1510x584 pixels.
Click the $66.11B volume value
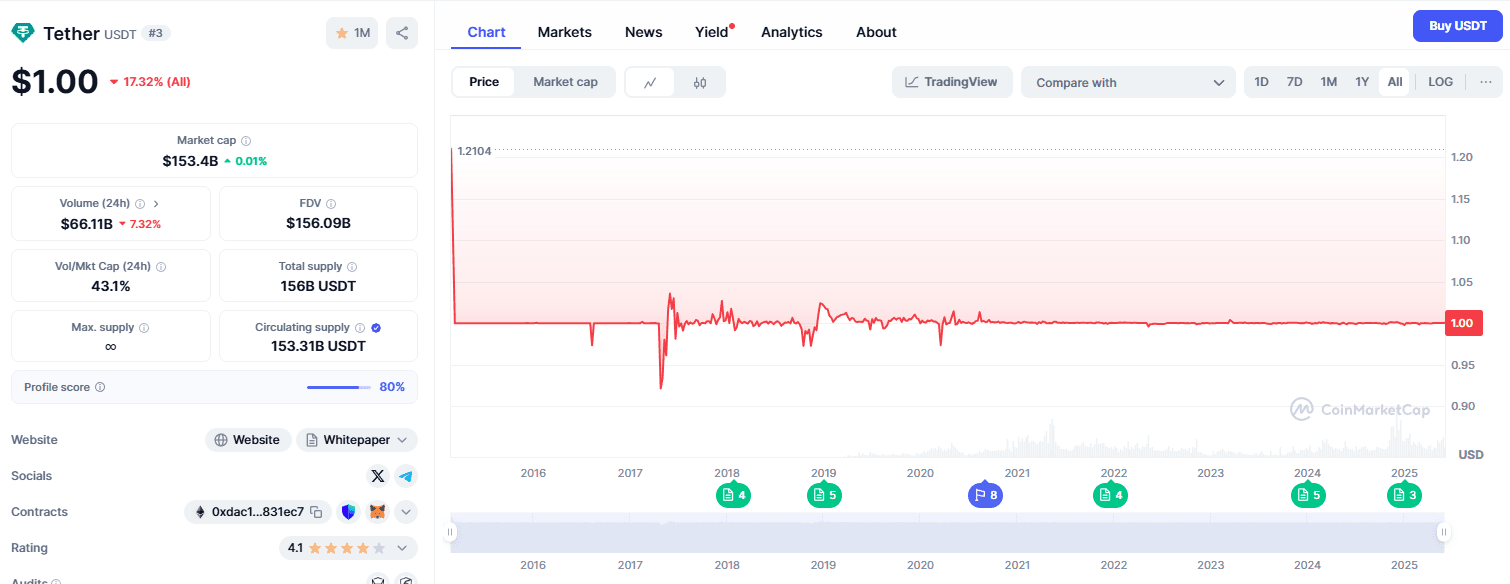click(86, 223)
